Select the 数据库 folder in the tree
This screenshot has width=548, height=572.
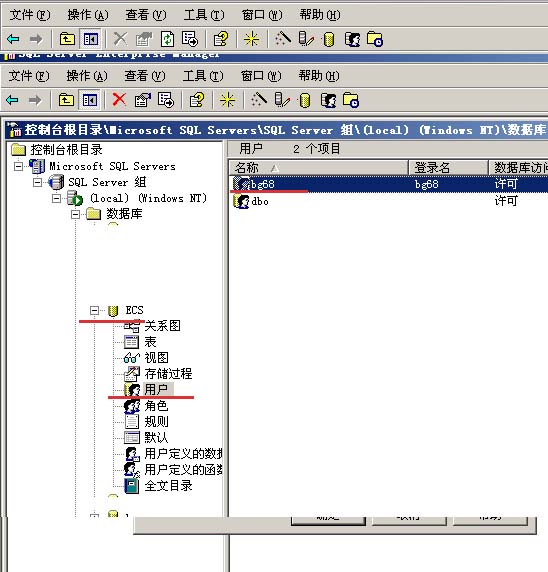click(124, 214)
